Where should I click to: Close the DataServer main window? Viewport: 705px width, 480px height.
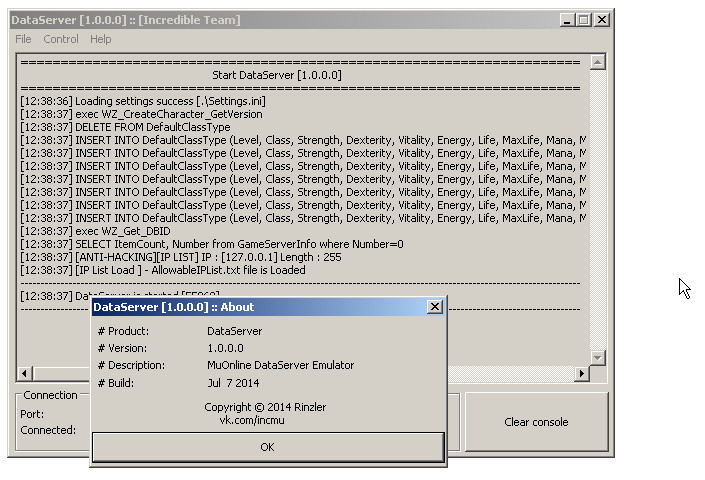(x=602, y=20)
